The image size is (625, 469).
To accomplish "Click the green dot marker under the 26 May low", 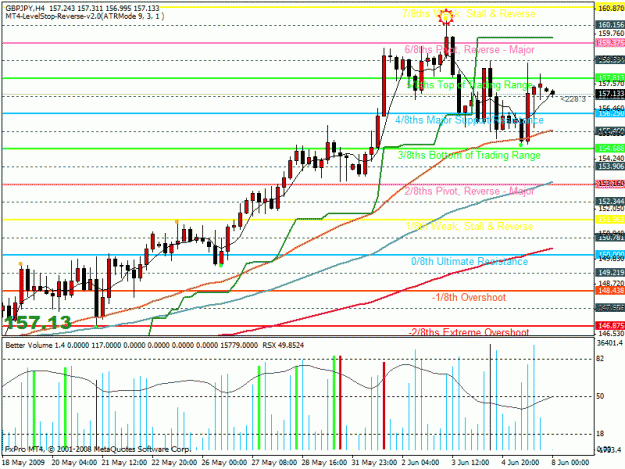I will coord(221,265).
